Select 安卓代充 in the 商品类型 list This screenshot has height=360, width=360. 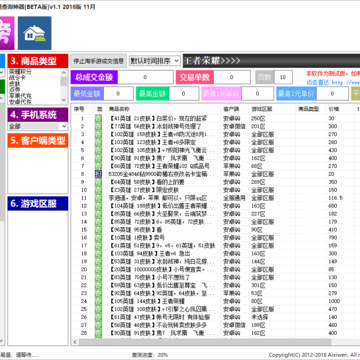[x=20, y=101]
